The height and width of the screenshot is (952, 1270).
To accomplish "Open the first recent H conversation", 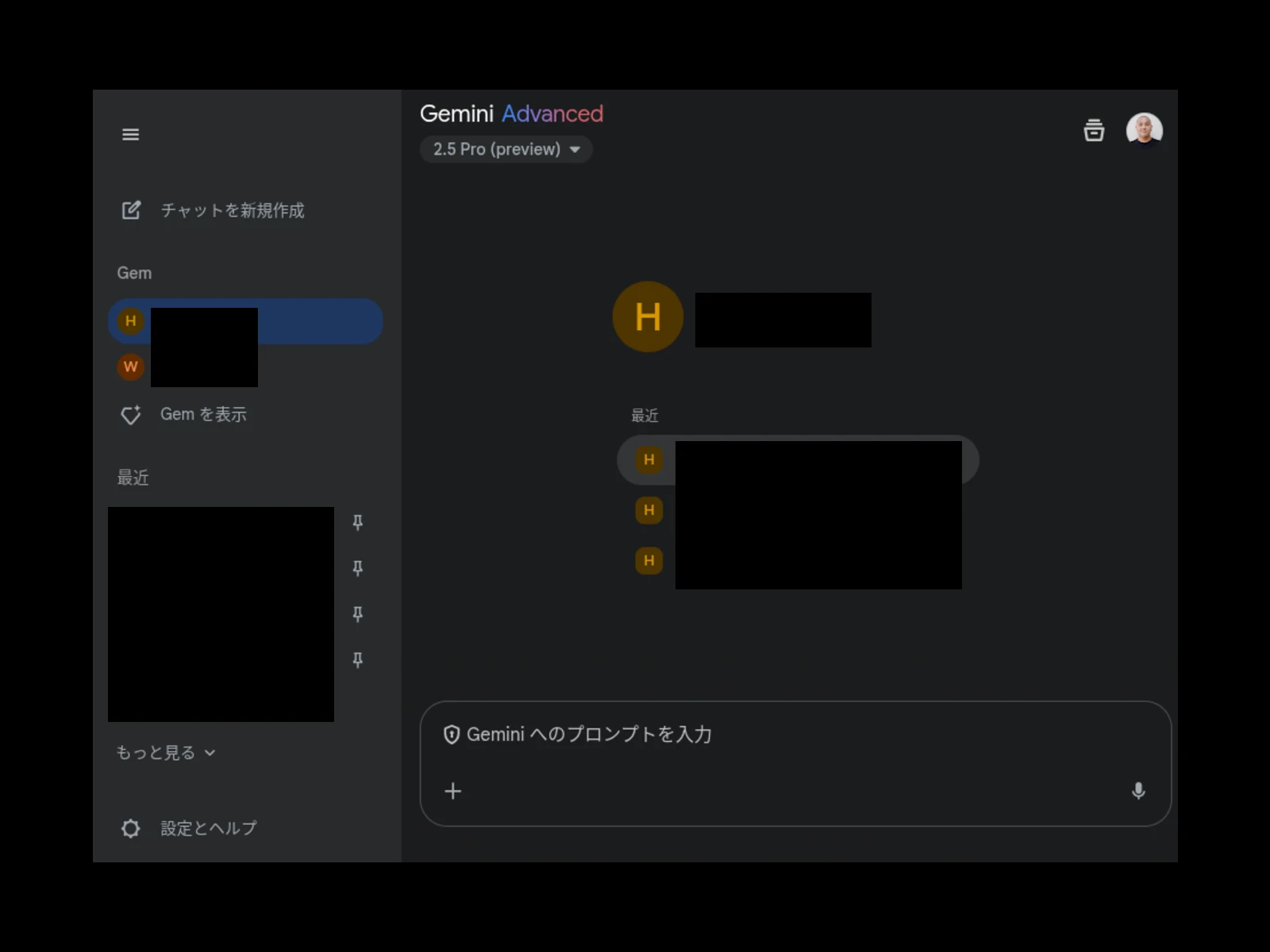I will (x=798, y=459).
